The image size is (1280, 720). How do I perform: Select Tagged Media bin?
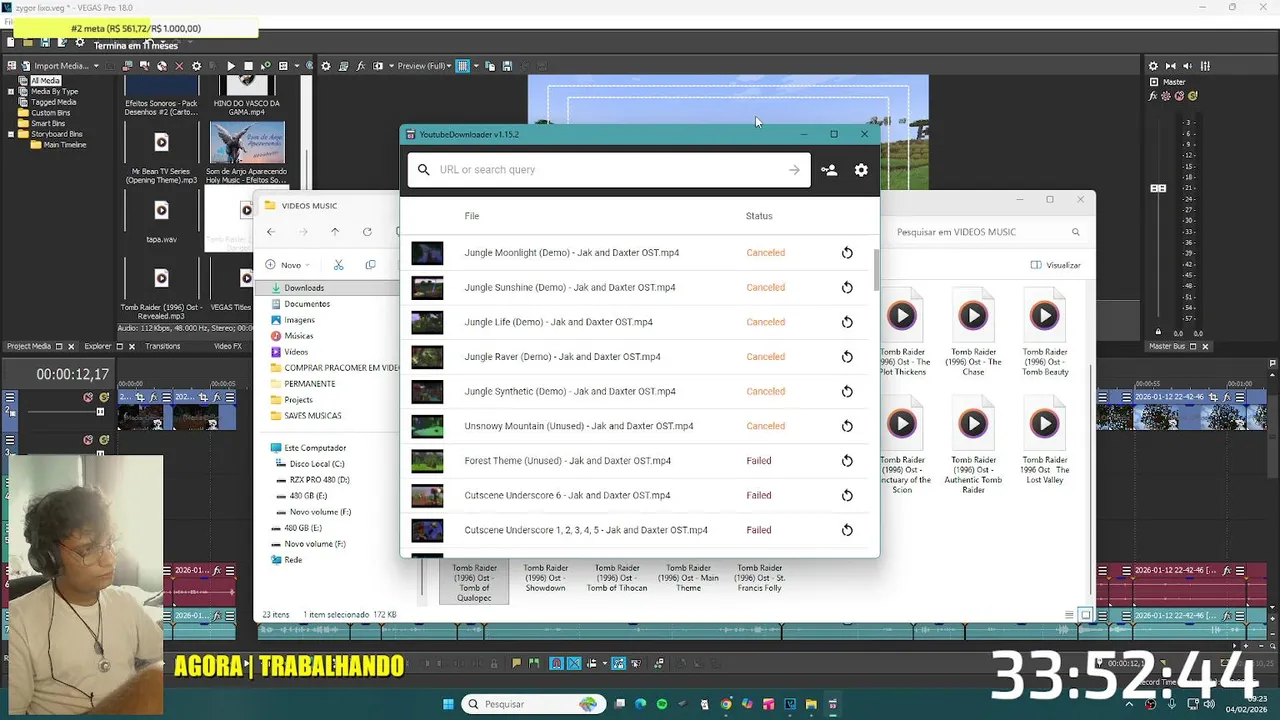tap(53, 102)
